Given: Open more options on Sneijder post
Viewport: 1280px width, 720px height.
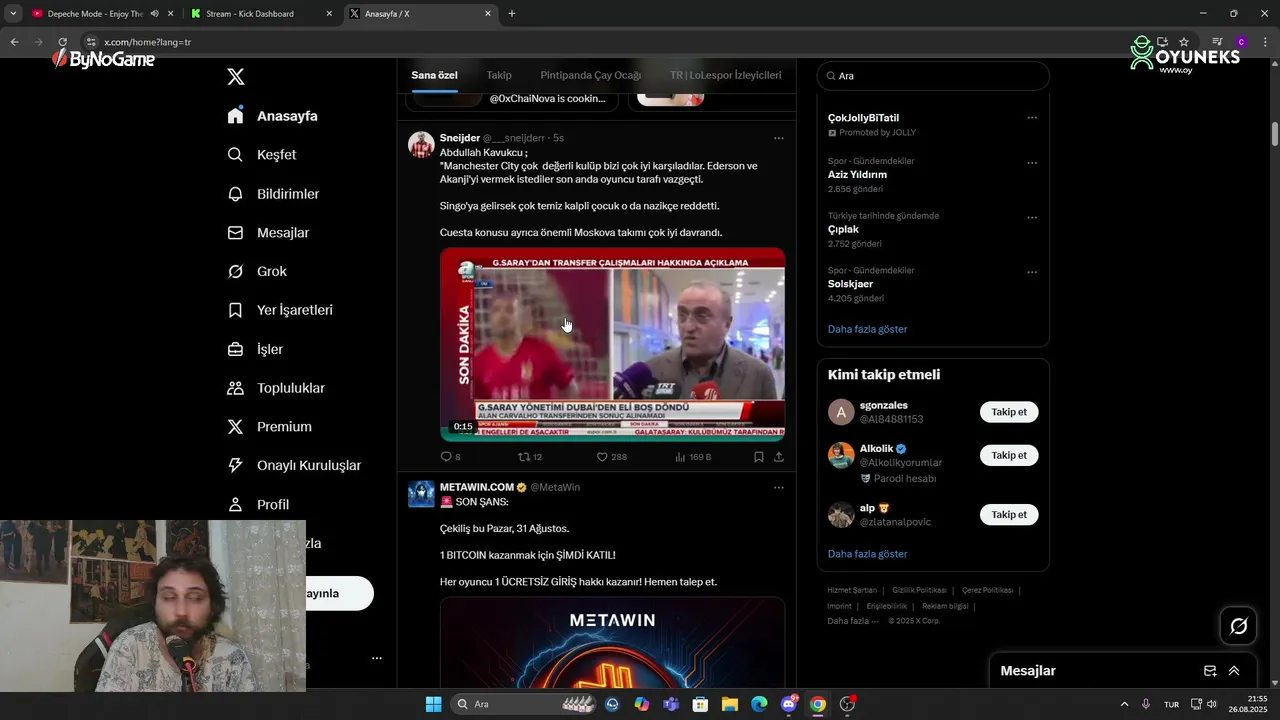Looking at the screenshot, I should tap(779, 138).
